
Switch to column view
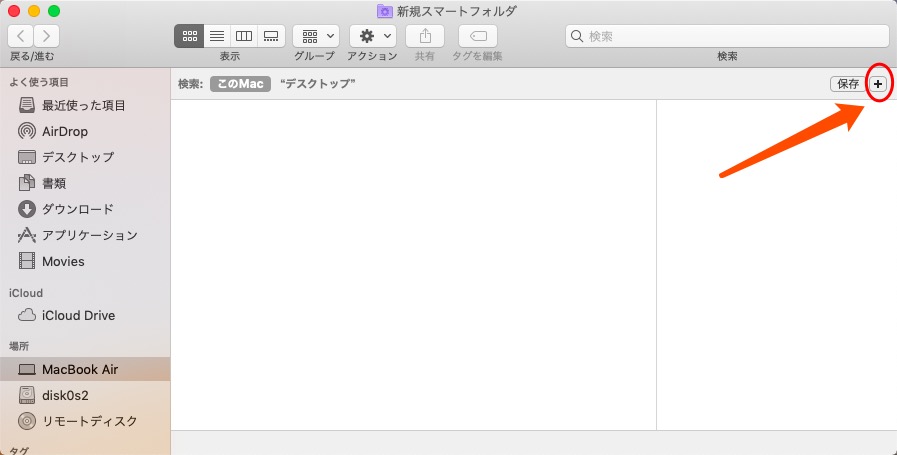tap(244, 36)
